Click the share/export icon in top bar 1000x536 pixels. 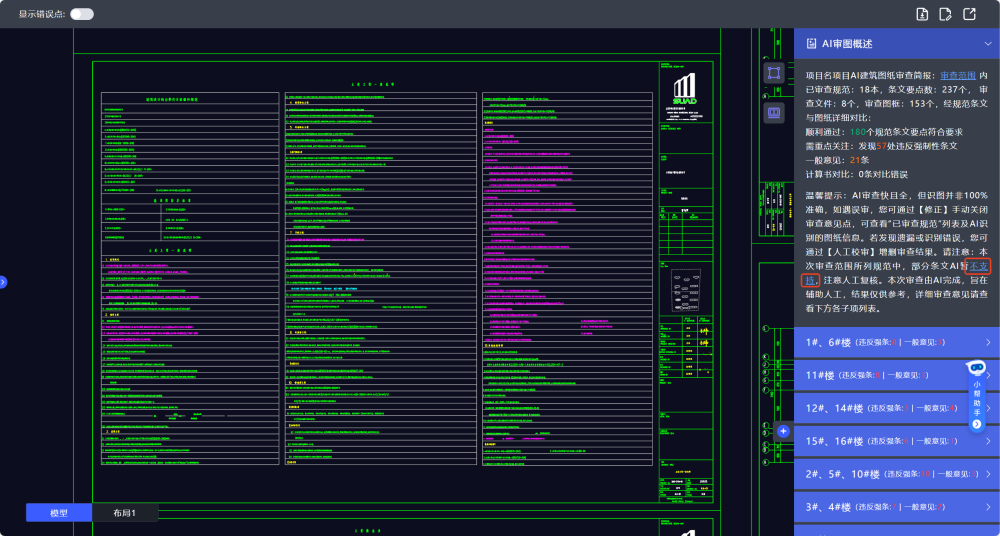tap(968, 14)
